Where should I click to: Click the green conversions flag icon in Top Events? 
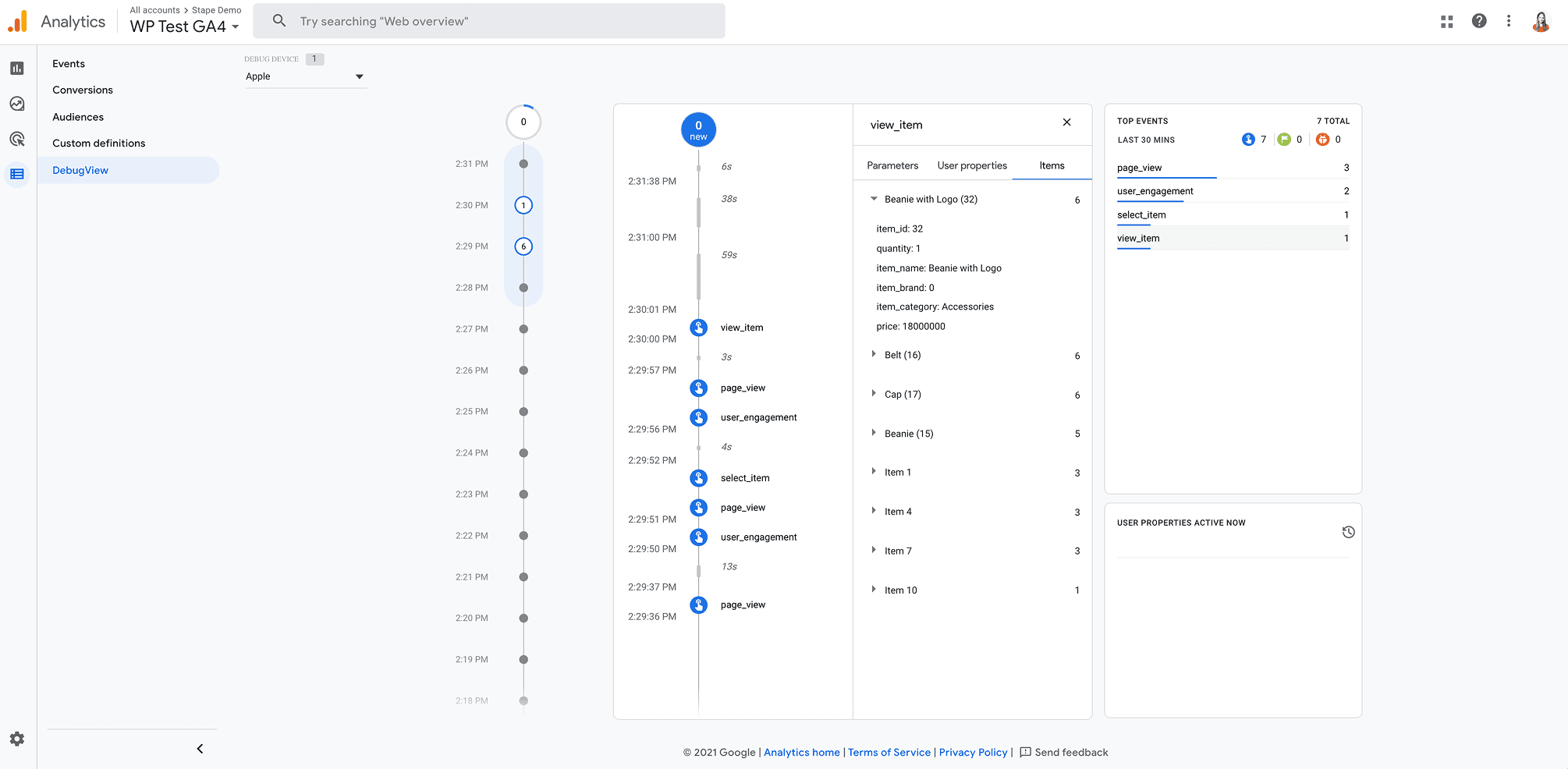coord(1286,139)
